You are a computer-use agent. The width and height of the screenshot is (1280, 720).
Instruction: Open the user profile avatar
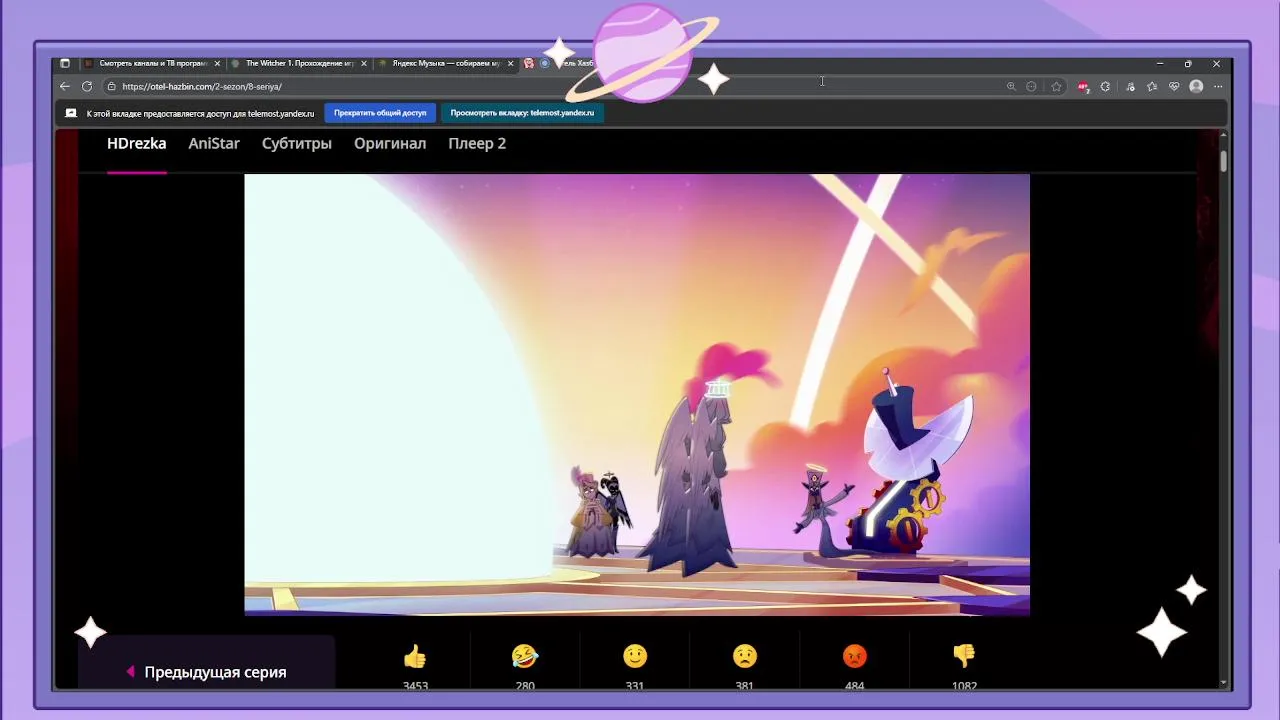1196,87
